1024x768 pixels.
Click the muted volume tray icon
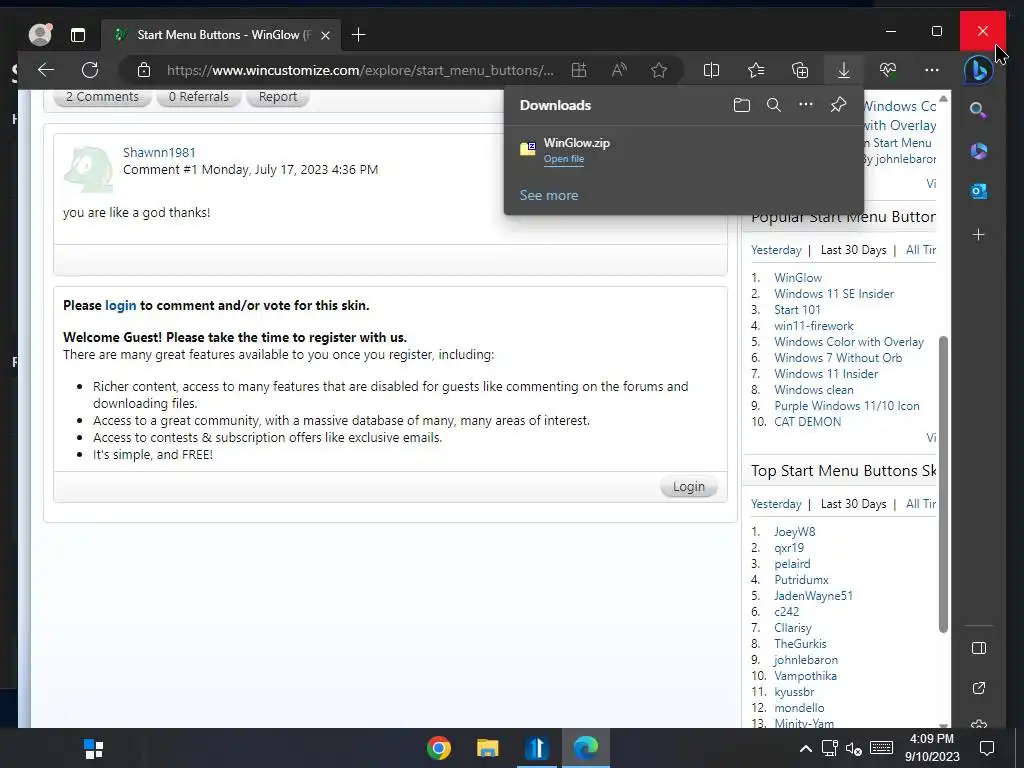click(x=854, y=748)
